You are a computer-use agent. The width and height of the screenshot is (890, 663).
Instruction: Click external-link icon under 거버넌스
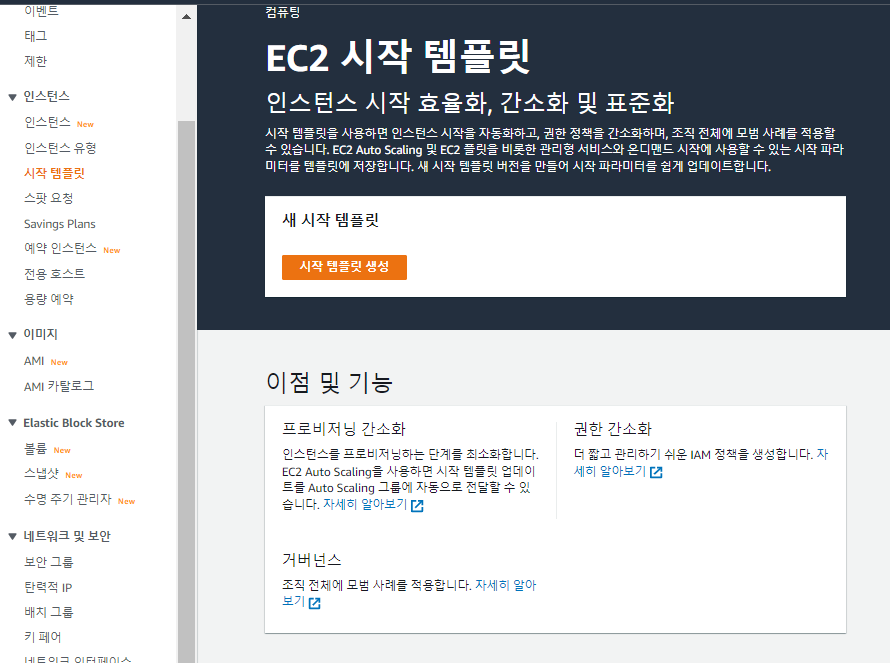coord(314,603)
